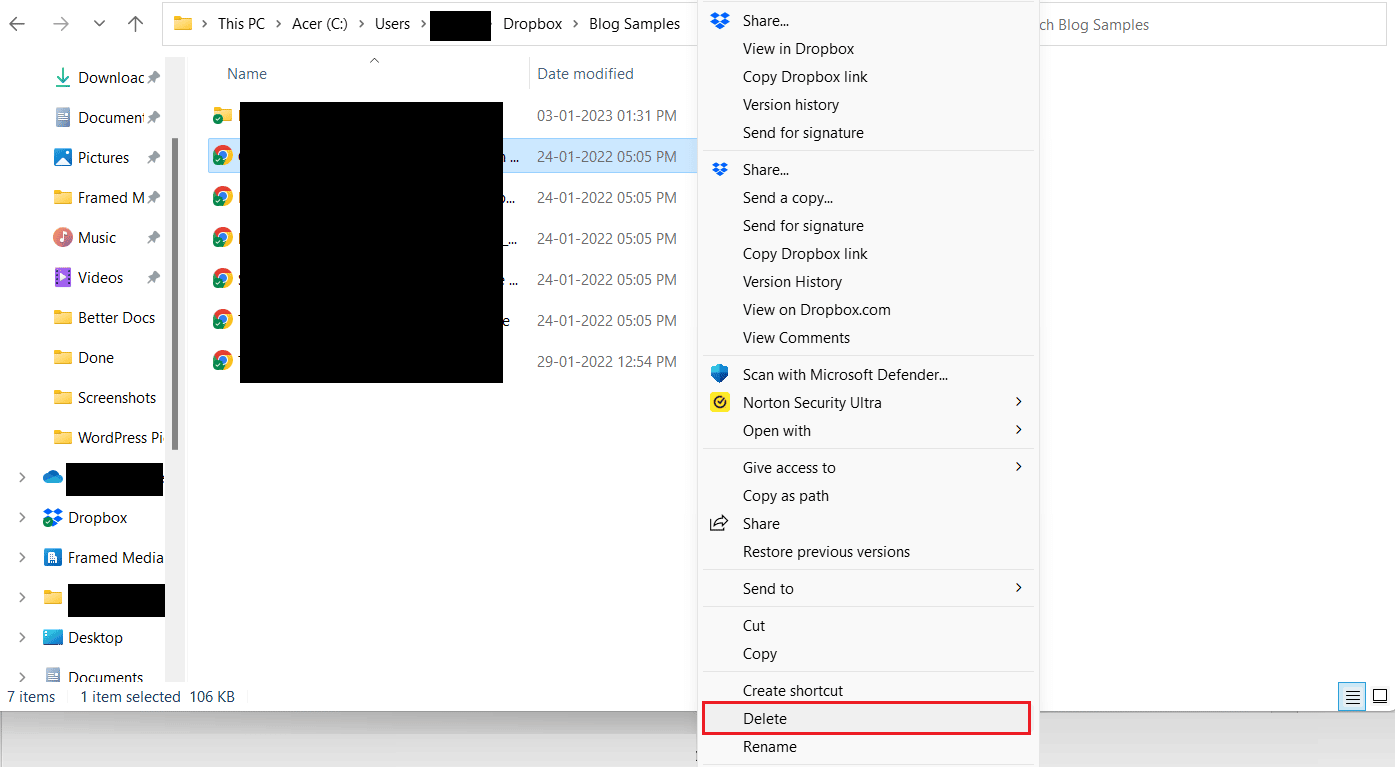Click Users breadcrumb in path
The image size is (1395, 767).
(392, 24)
